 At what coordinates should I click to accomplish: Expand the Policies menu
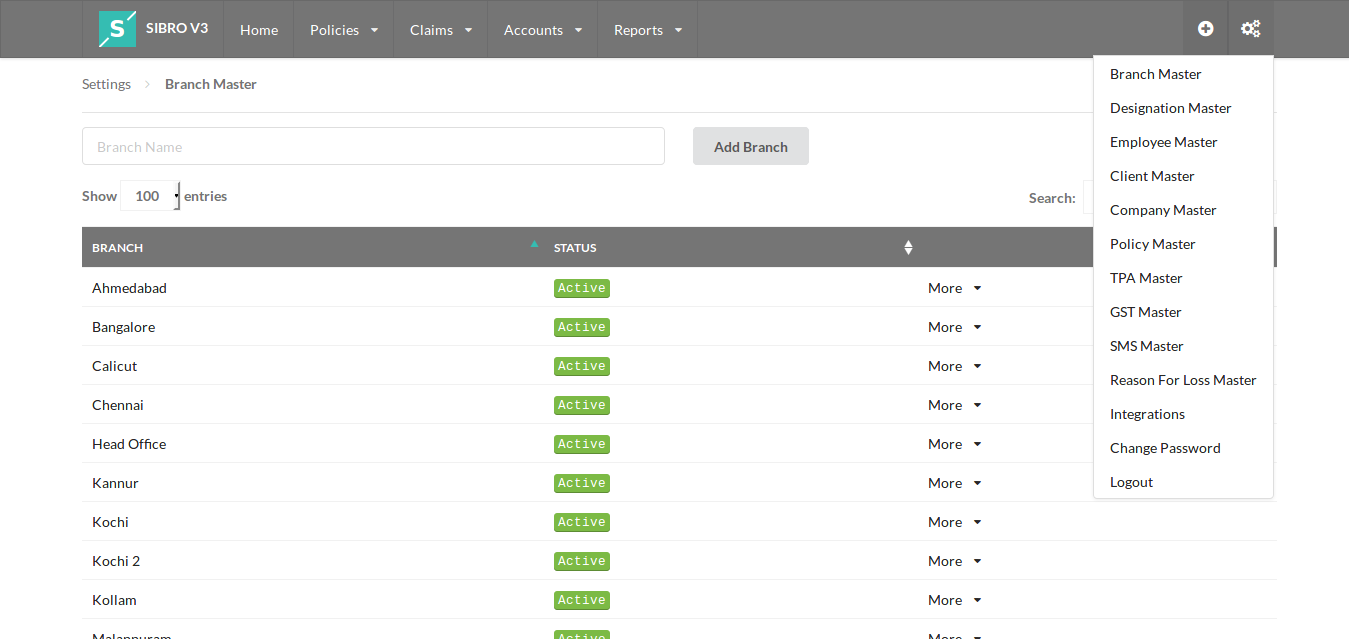344,29
